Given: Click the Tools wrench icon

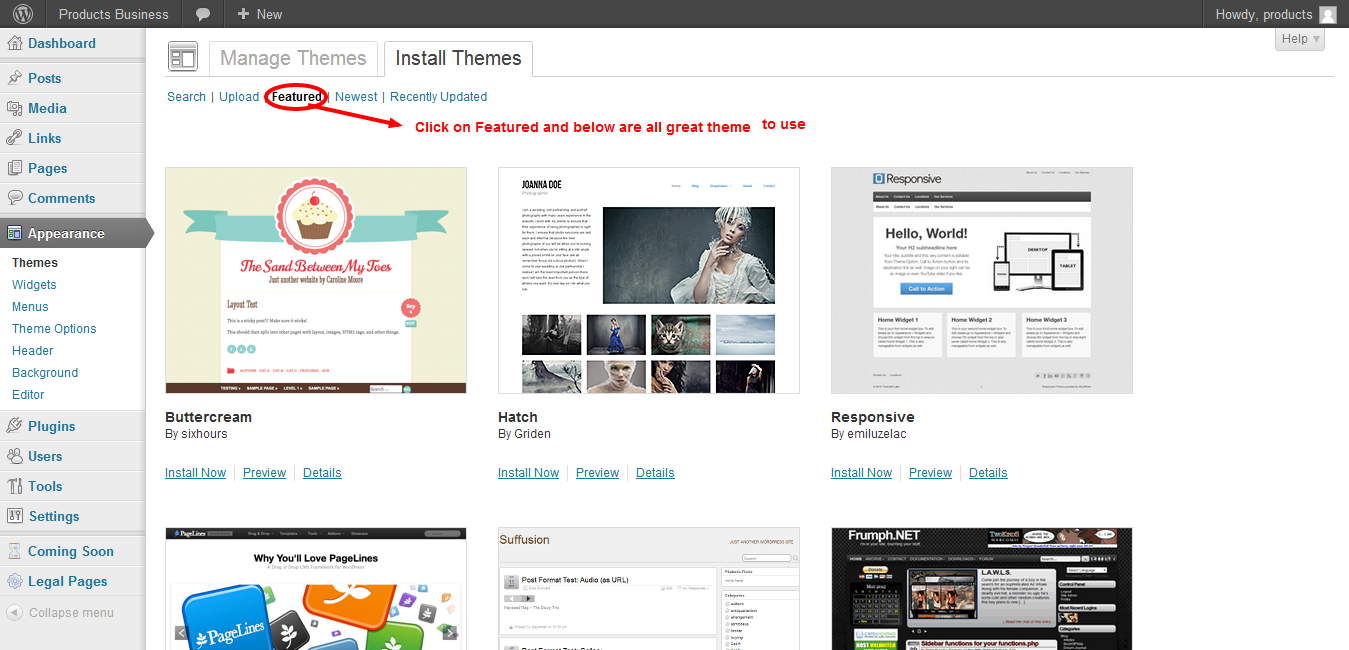Looking at the screenshot, I should (15, 486).
